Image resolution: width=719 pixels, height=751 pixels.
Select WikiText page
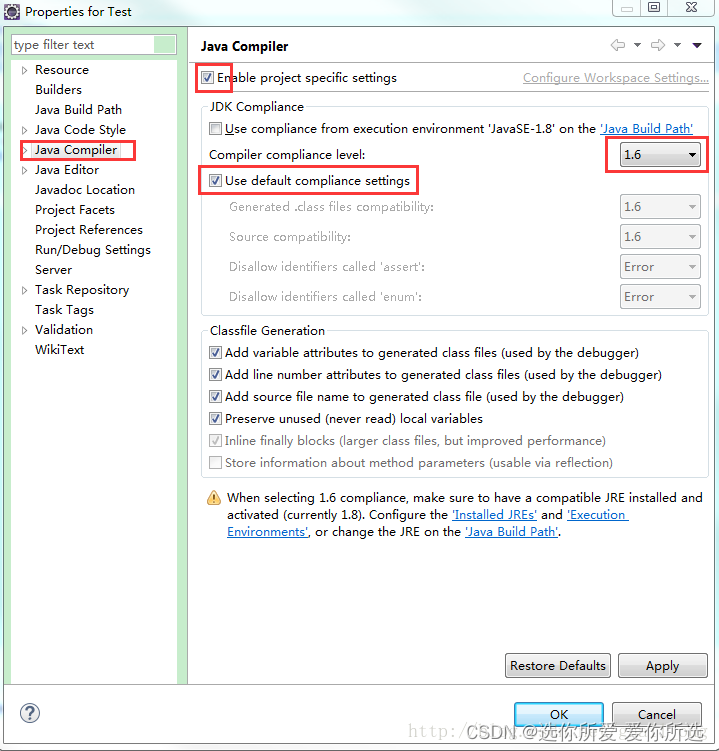(x=59, y=350)
